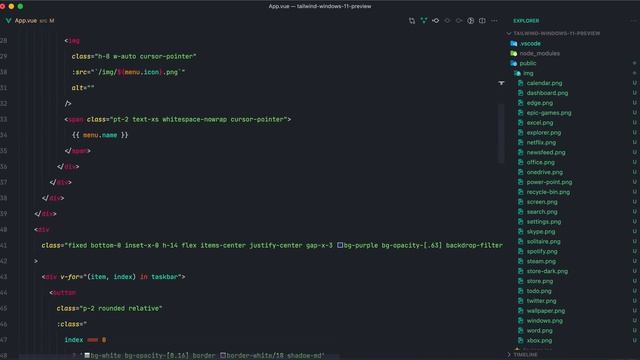The height and width of the screenshot is (360, 640).
Task: Click the round open-changes icon in editor toolbar
Action: [x=471, y=21]
